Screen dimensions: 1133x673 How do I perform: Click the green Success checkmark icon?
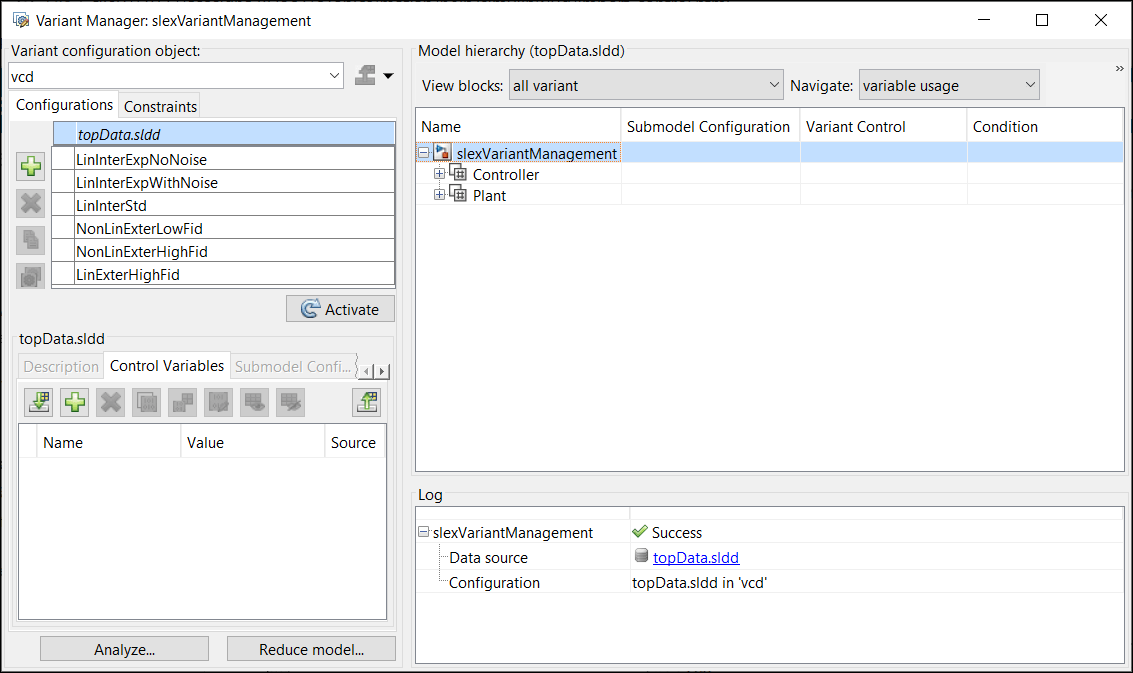[639, 531]
